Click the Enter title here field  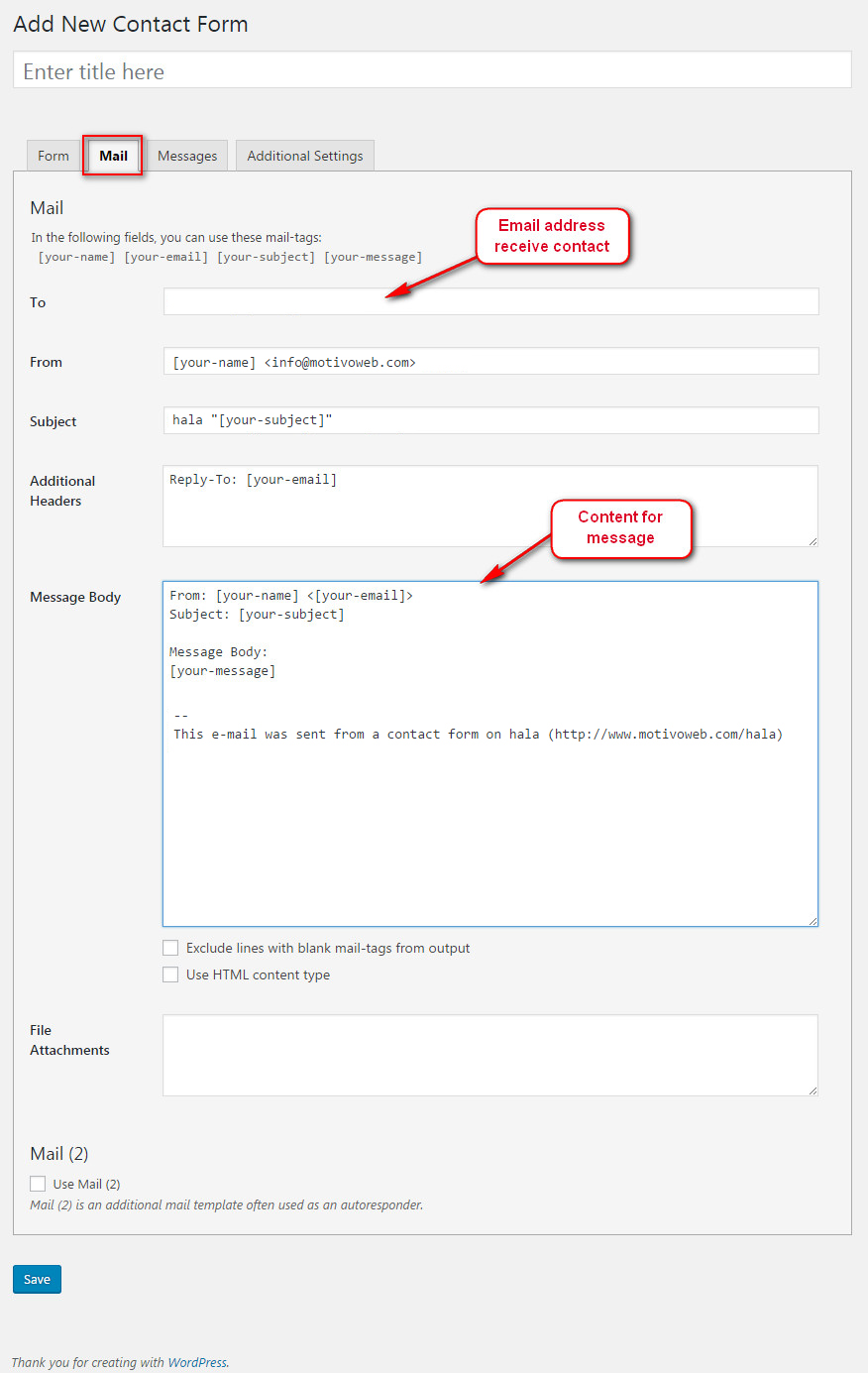click(x=432, y=71)
